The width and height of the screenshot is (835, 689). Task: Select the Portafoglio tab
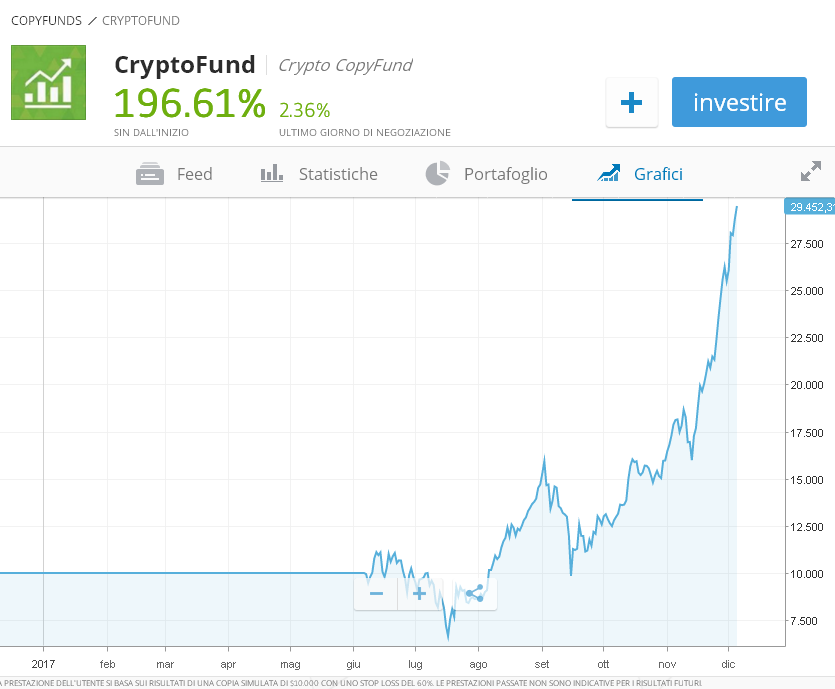tap(505, 174)
